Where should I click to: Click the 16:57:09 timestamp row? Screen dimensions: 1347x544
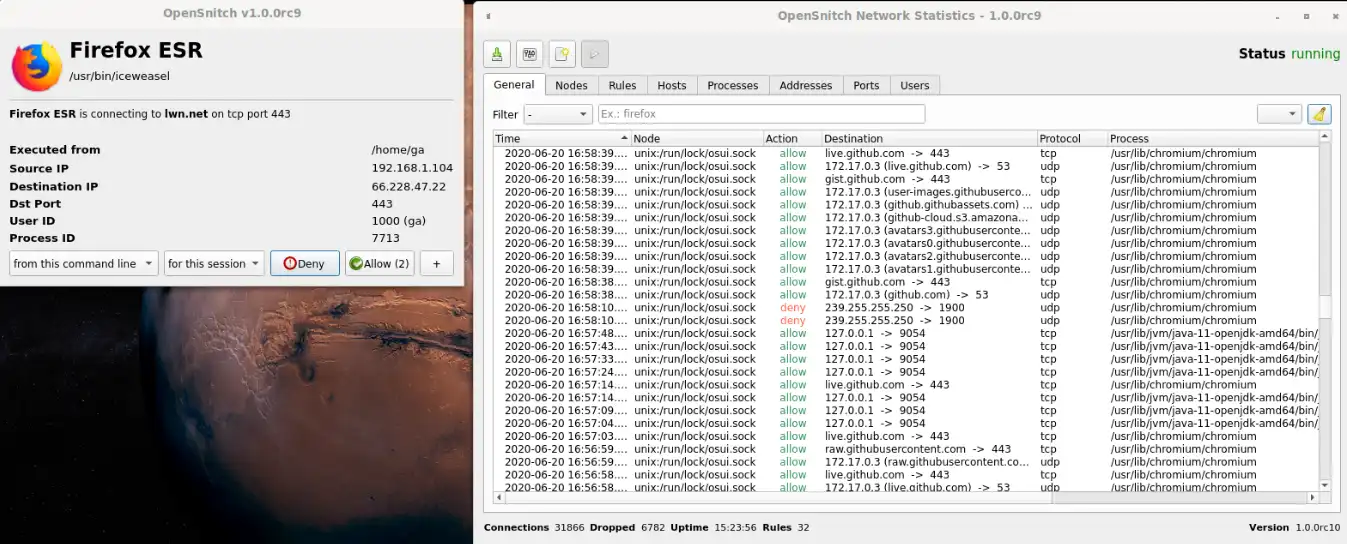(x=907, y=410)
